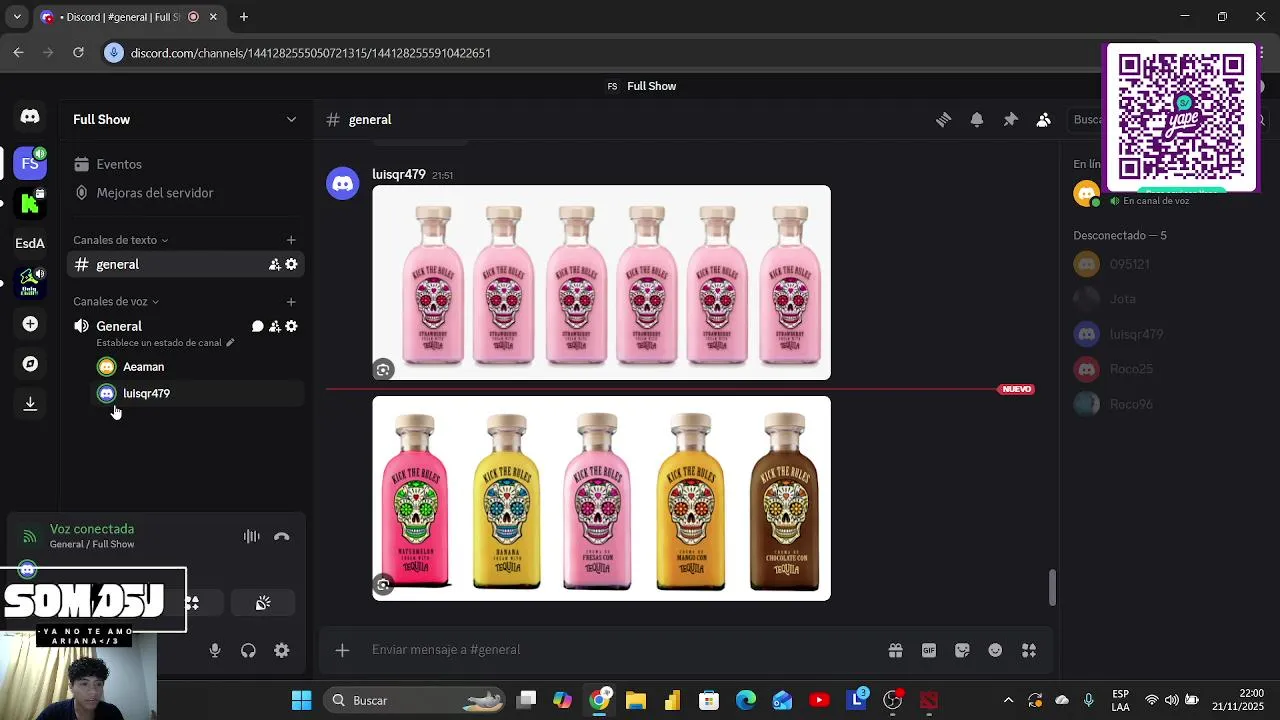
Task: Open the six pink bottles image
Action: [x=601, y=282]
